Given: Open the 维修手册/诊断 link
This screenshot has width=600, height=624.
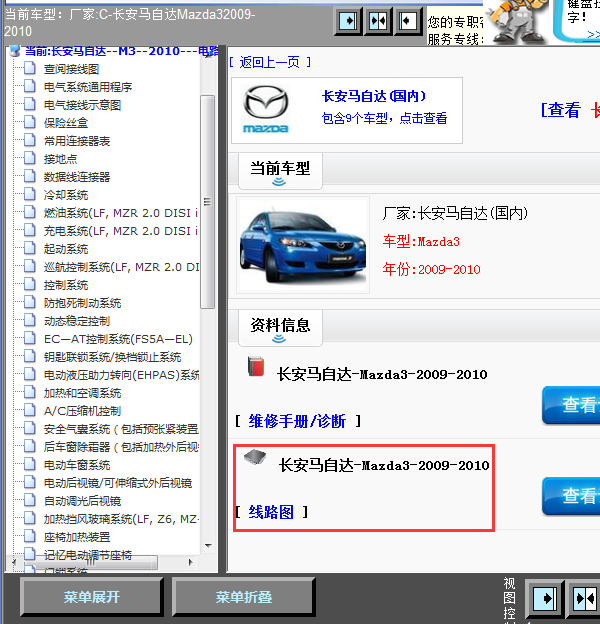Looking at the screenshot, I should [297, 421].
